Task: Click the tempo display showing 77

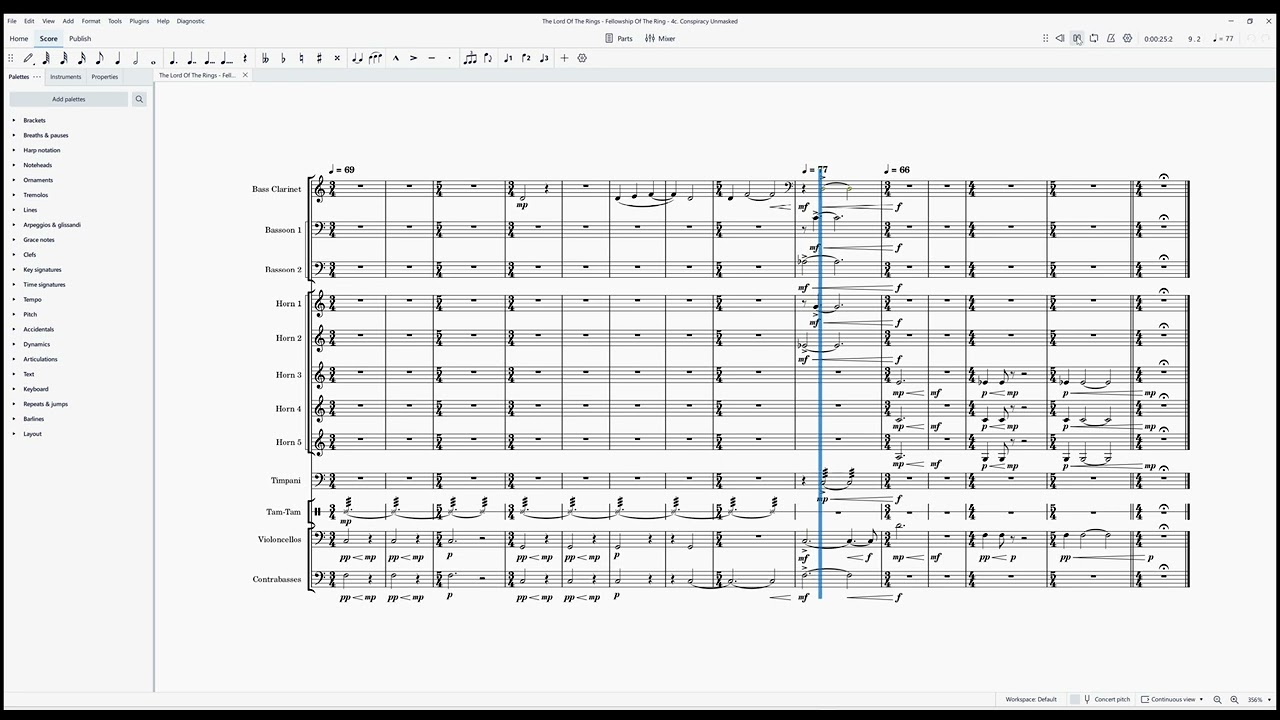Action: (x=1223, y=39)
